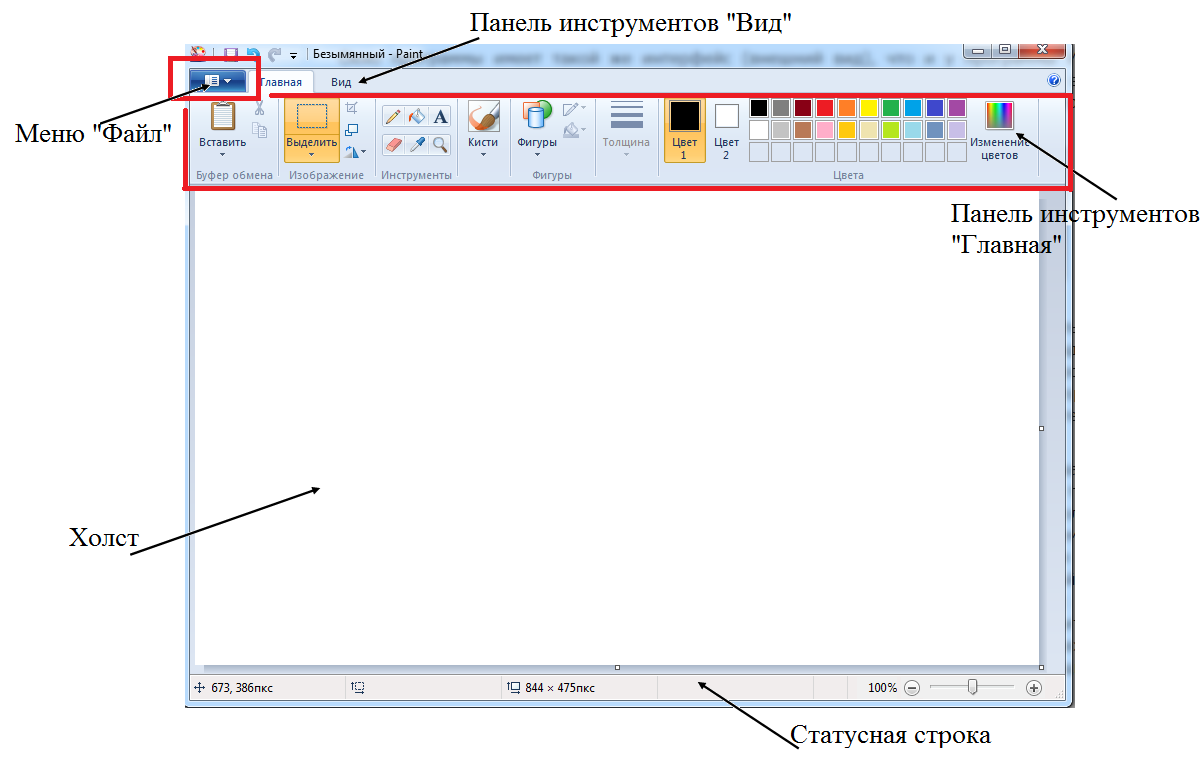The image size is (1204, 758).
Task: Expand the Кисти brushes dropdown
Action: tap(483, 130)
